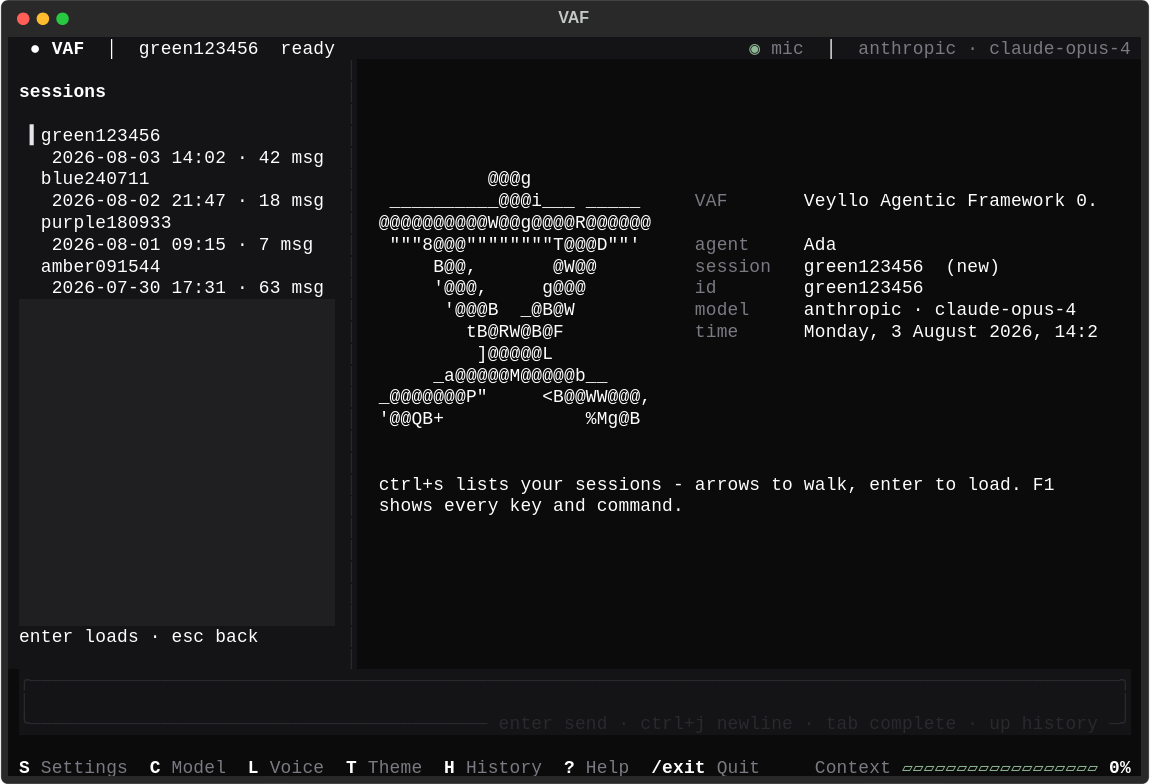Click '2026-08-02 21:47 · 18 msg' line
Screen dimensions: 1150x784
pos(188,201)
